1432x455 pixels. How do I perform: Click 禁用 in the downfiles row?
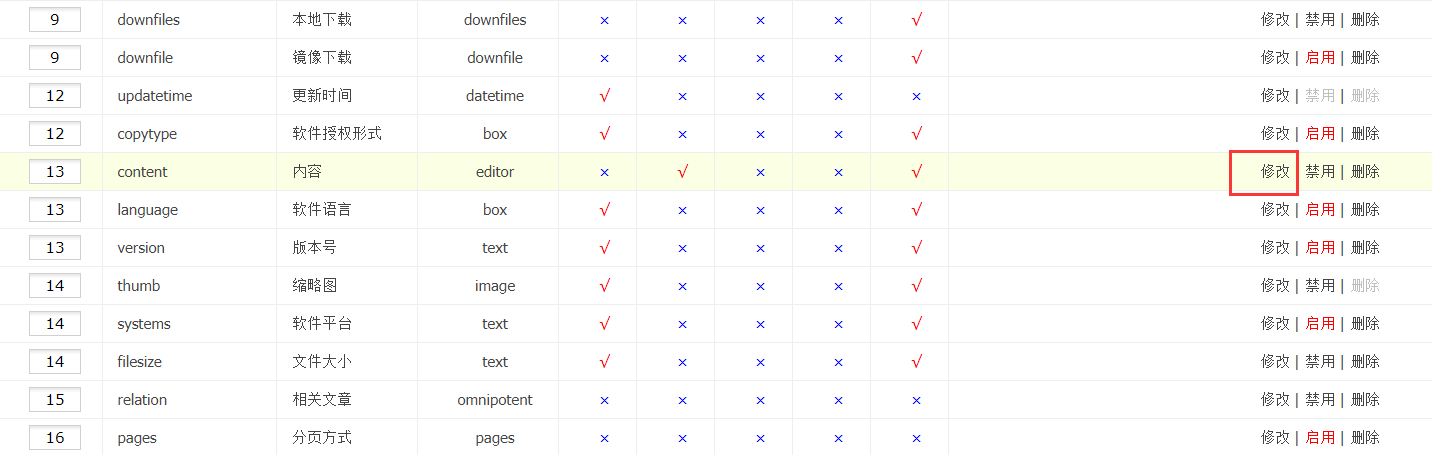coord(1319,20)
